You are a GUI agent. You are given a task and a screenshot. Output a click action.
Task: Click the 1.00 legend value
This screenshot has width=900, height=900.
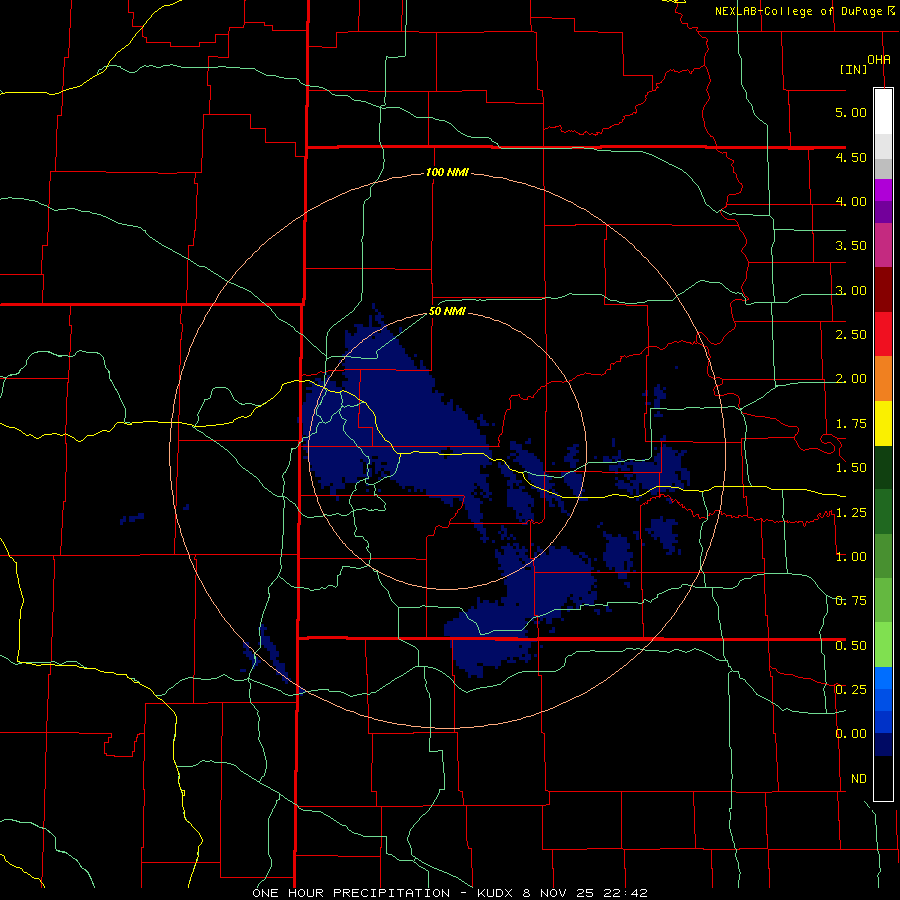[x=851, y=557]
